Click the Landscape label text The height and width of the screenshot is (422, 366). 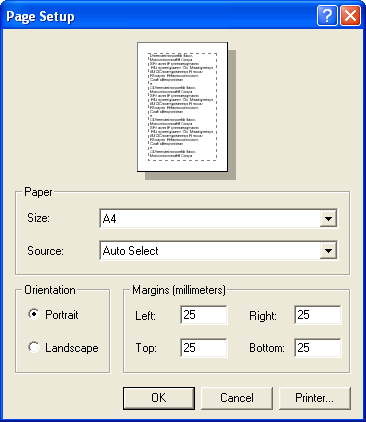(x=72, y=348)
